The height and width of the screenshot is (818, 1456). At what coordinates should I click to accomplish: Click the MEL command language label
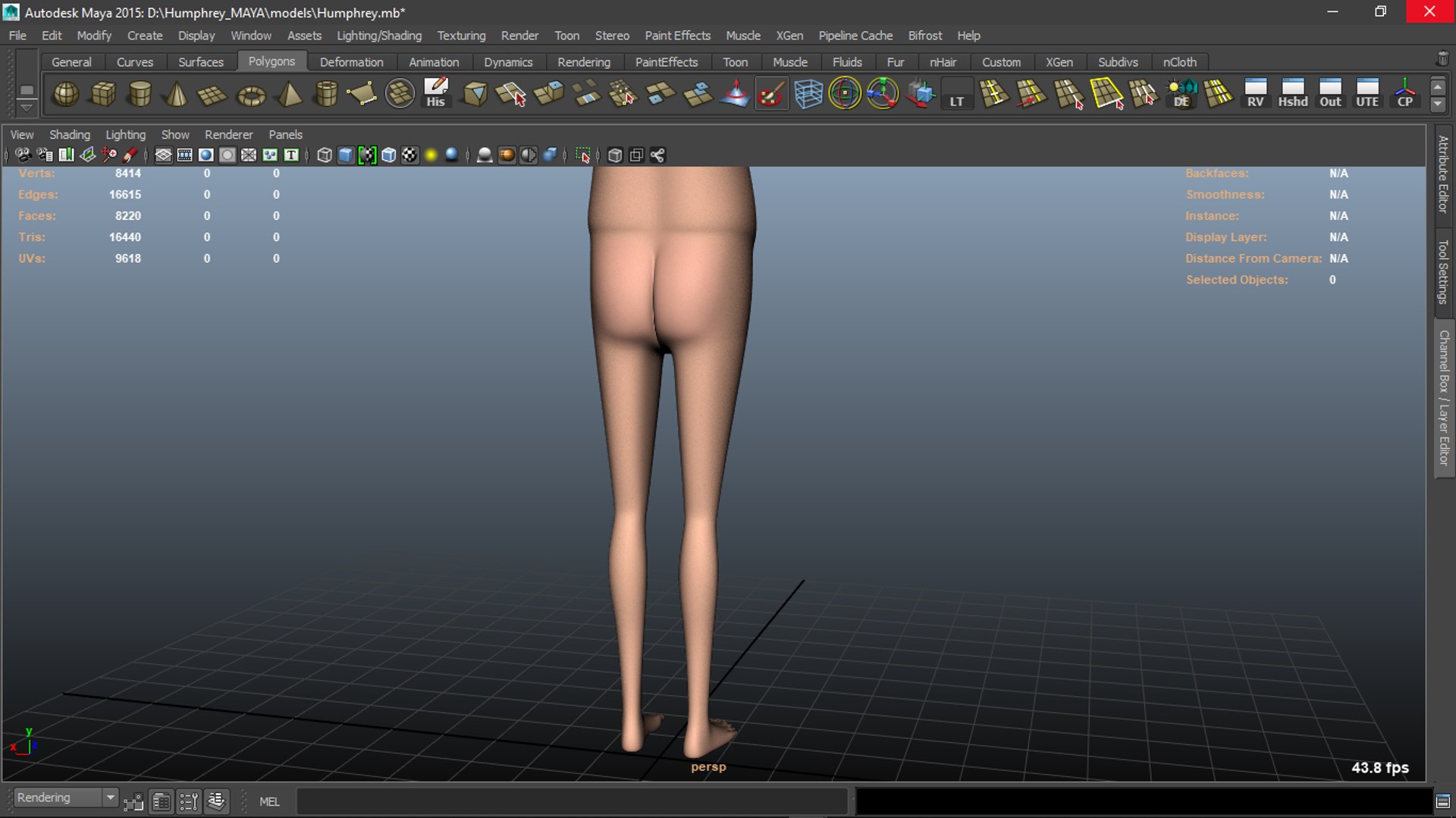pyautogui.click(x=269, y=801)
